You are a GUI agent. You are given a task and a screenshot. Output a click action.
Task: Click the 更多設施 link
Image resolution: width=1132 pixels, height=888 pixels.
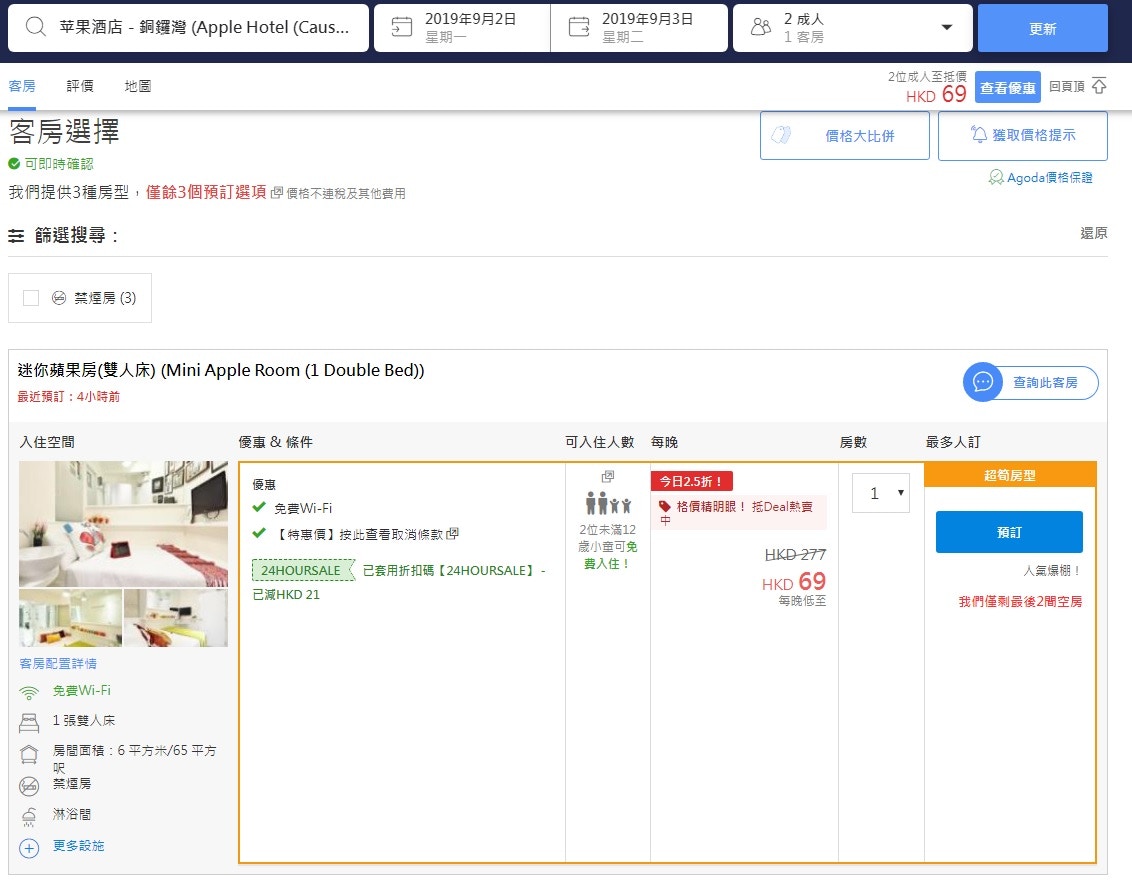(x=78, y=845)
